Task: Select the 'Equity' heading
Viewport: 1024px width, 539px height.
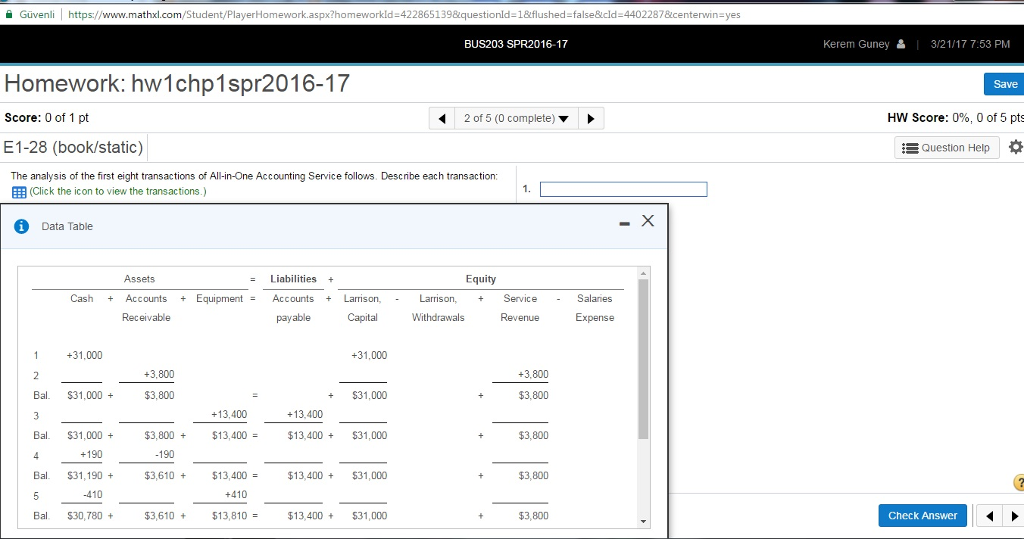Action: (x=481, y=279)
